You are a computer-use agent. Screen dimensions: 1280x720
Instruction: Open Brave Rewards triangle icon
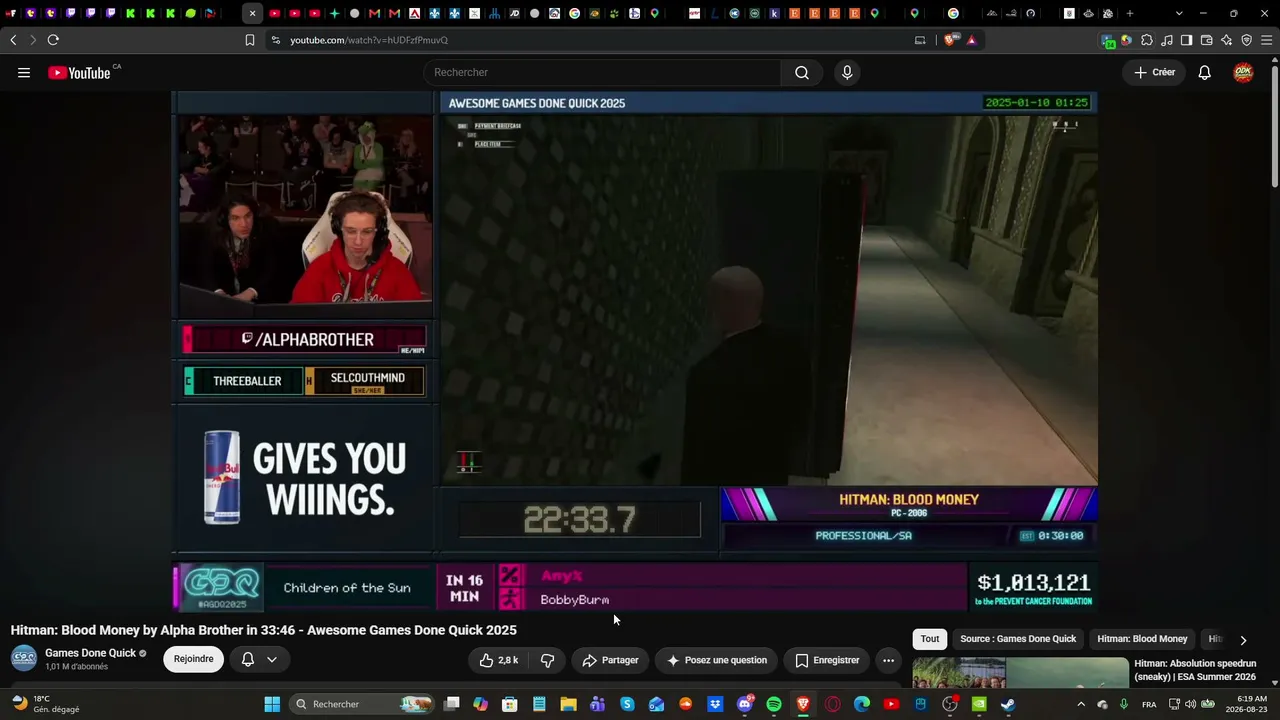(971, 40)
